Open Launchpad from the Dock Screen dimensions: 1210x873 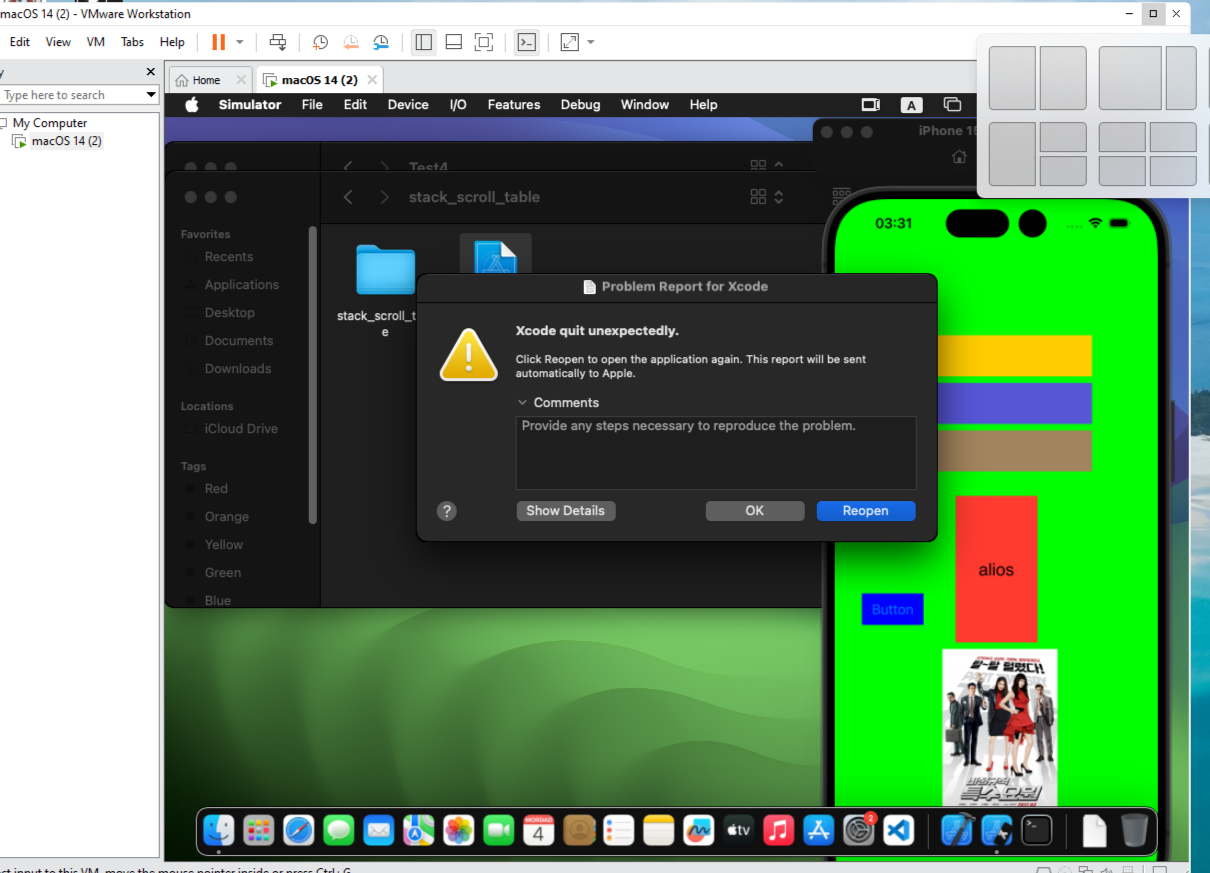click(x=259, y=830)
